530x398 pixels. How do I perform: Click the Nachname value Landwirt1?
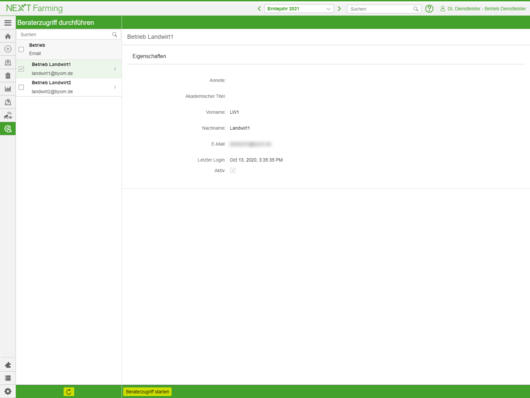[x=240, y=128]
